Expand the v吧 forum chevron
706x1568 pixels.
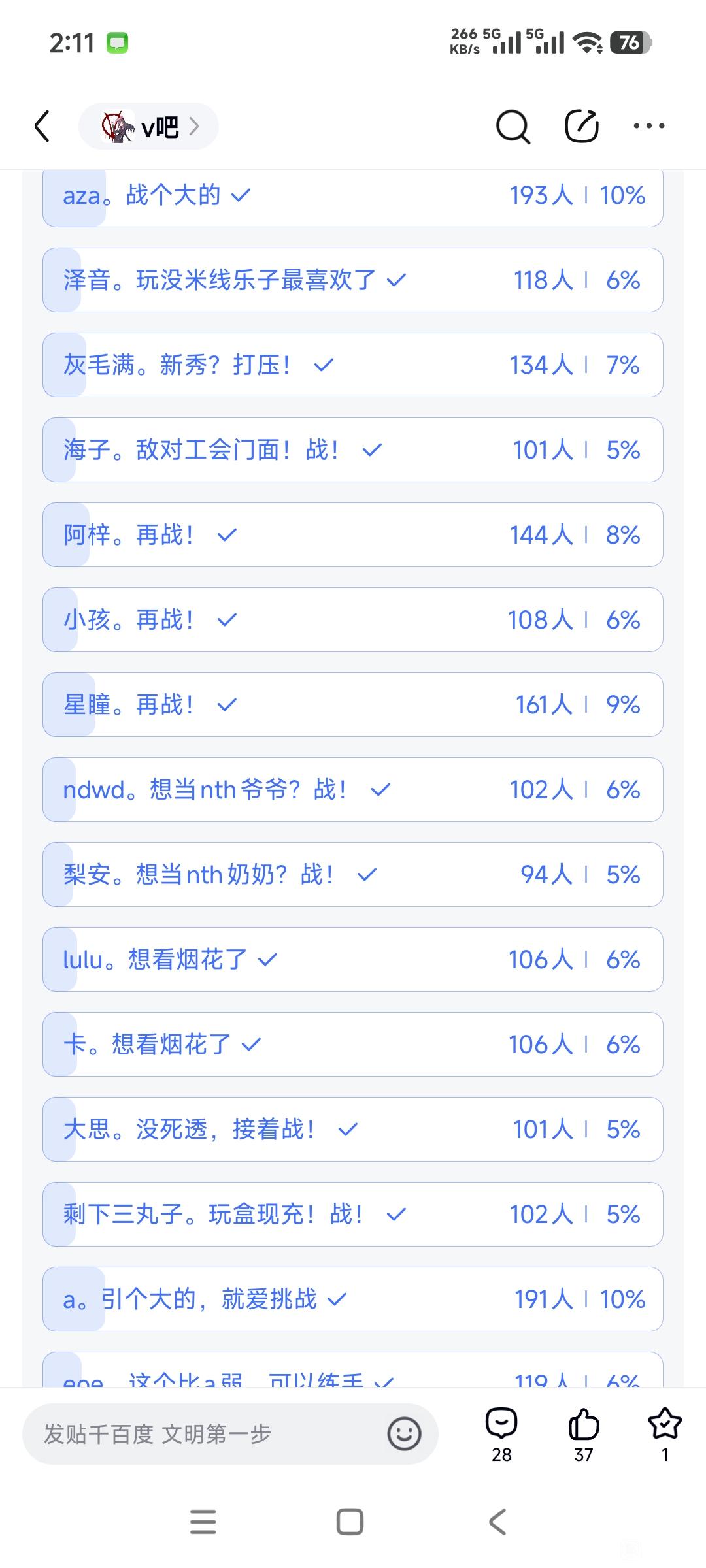click(193, 126)
